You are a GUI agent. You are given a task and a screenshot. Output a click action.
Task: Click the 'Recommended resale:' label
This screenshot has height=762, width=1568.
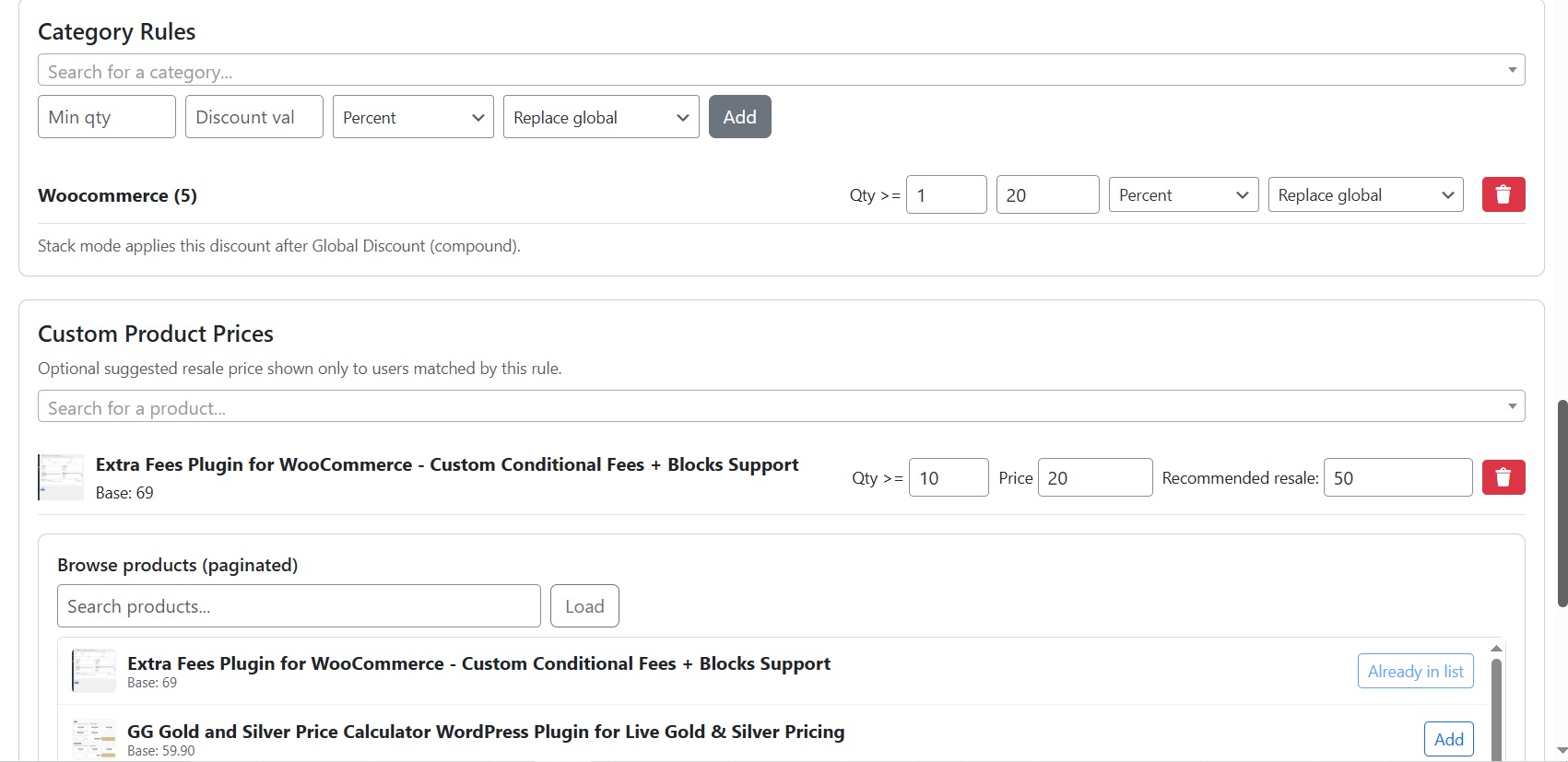click(1240, 478)
